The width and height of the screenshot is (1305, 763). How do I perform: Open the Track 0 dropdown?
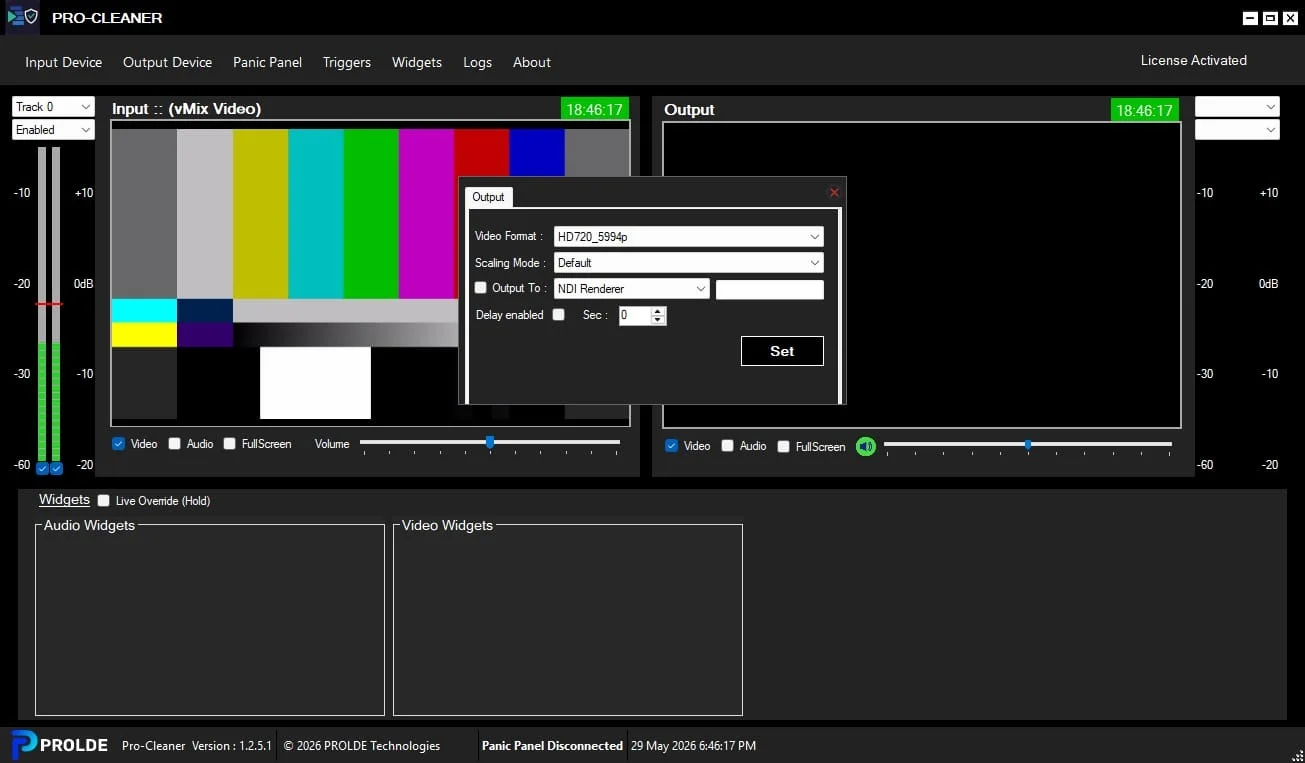coord(53,107)
